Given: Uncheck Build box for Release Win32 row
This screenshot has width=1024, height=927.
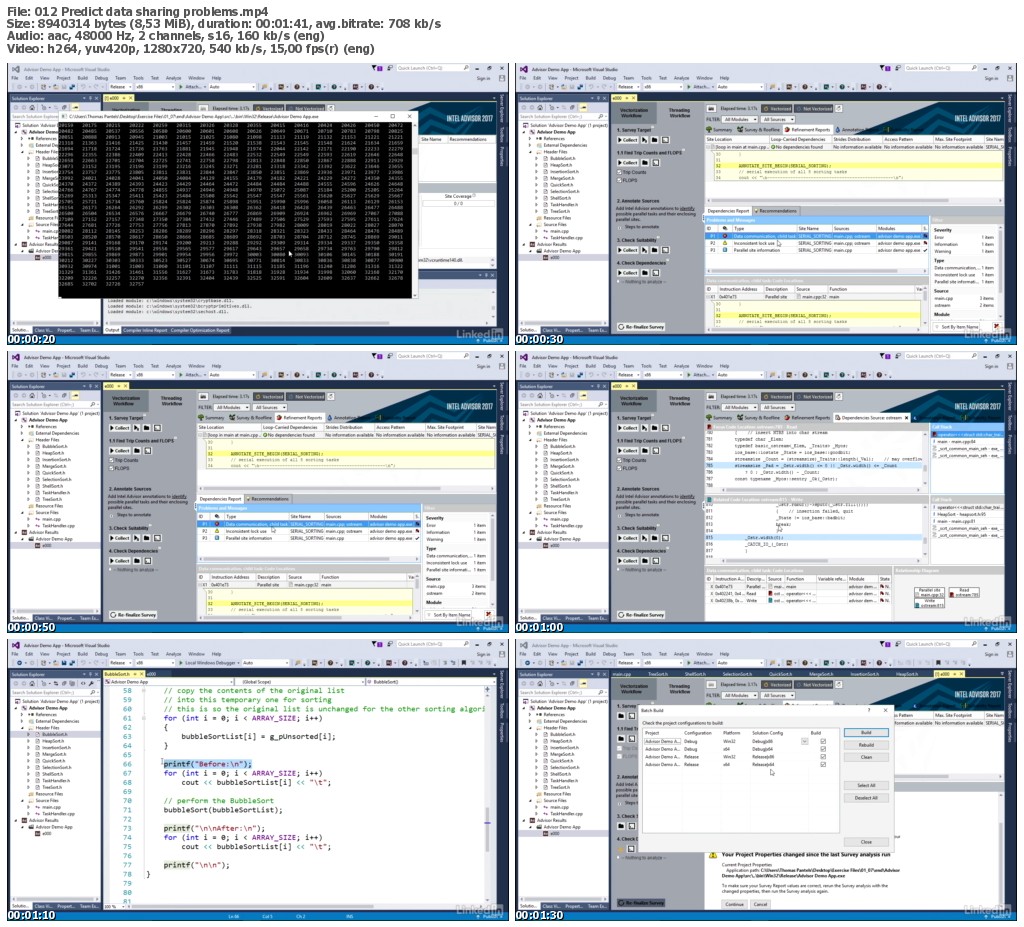Looking at the screenshot, I should (823, 756).
